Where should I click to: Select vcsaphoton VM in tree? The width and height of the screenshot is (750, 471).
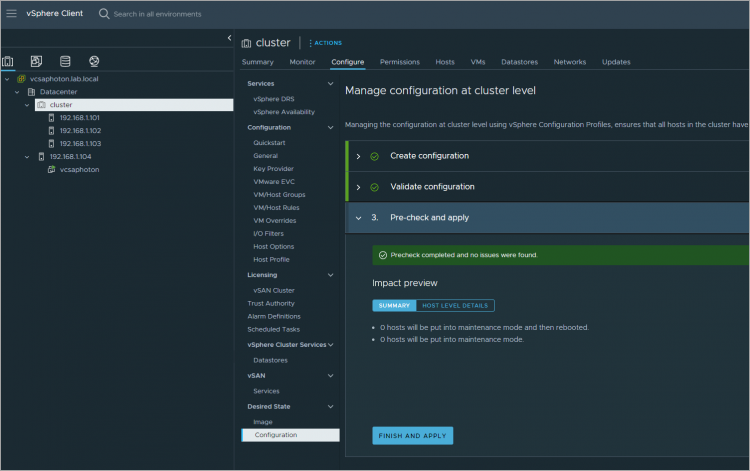79,169
